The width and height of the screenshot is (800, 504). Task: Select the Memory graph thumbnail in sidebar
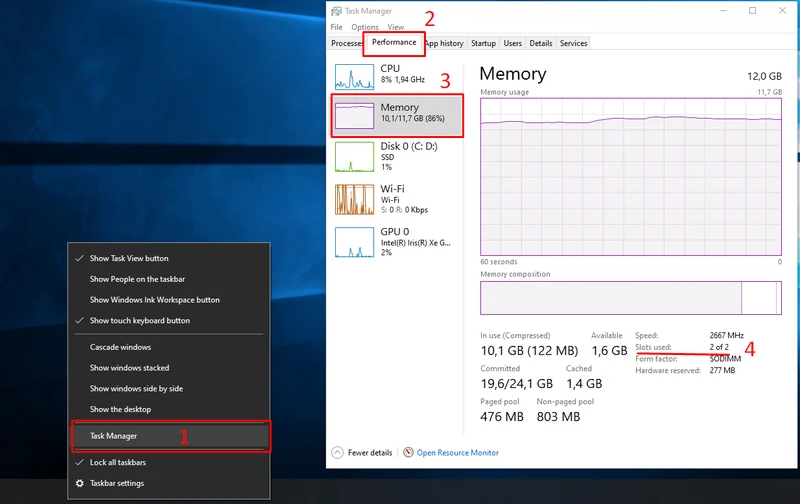click(354, 116)
